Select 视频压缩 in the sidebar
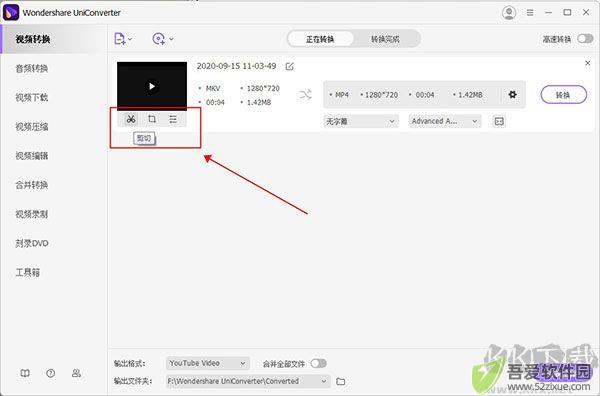Image resolution: width=600 pixels, height=396 pixels. [32, 127]
